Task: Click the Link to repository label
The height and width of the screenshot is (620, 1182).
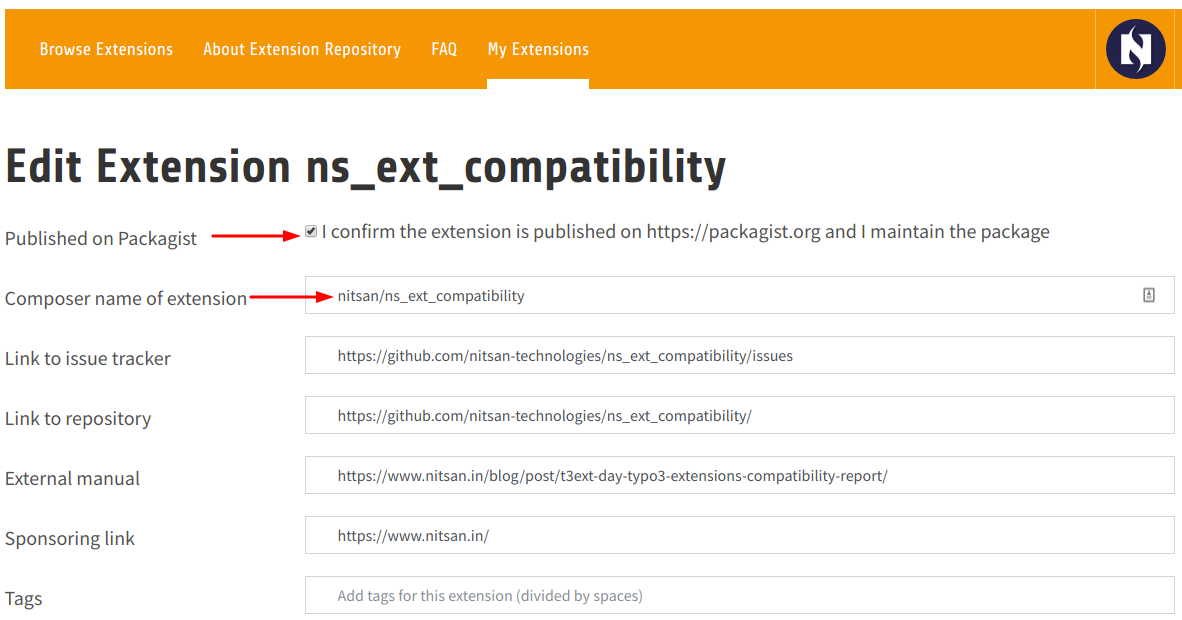Action: [78, 418]
